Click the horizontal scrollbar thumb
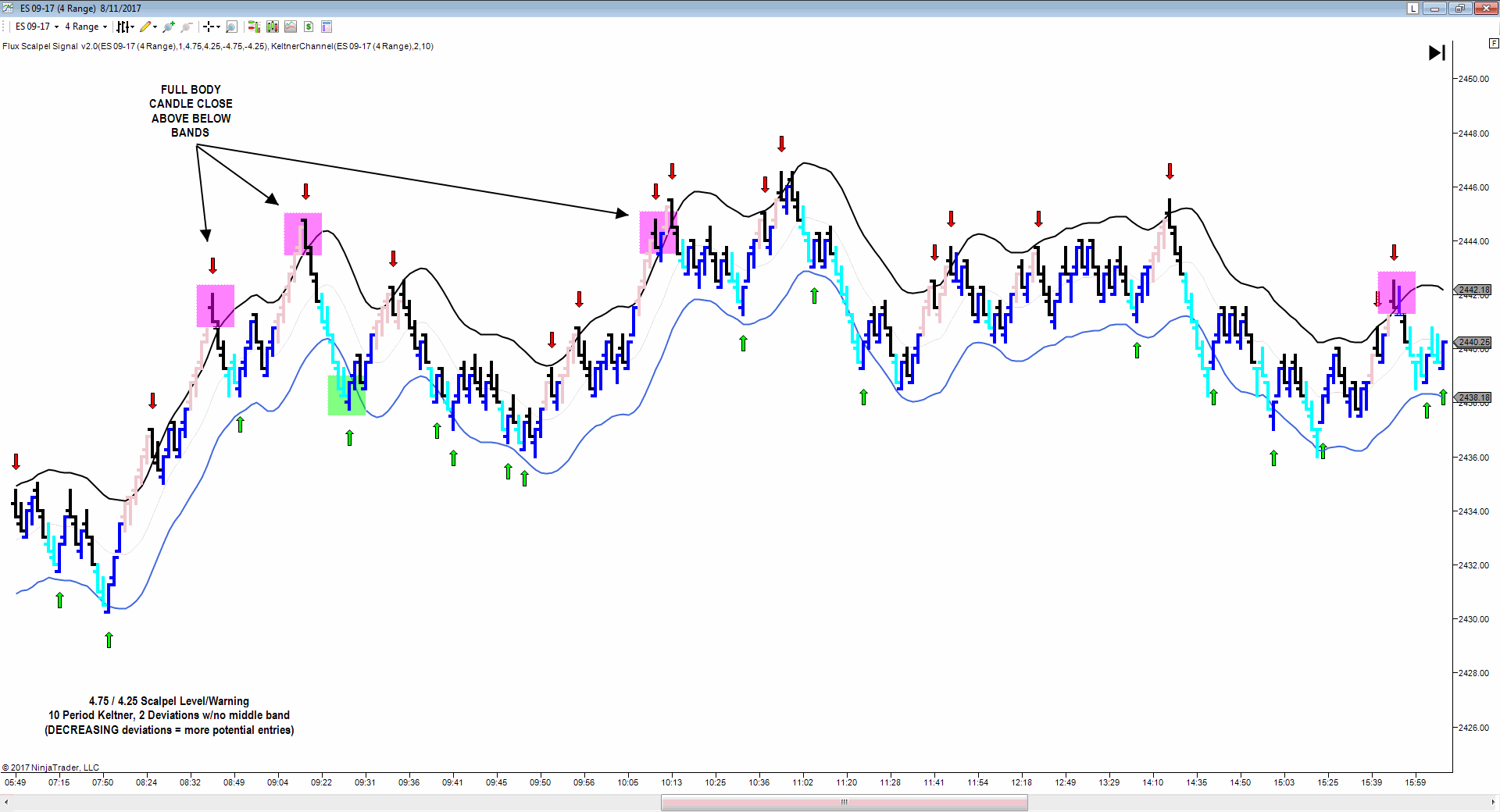The height and width of the screenshot is (812, 1500). coord(844,803)
